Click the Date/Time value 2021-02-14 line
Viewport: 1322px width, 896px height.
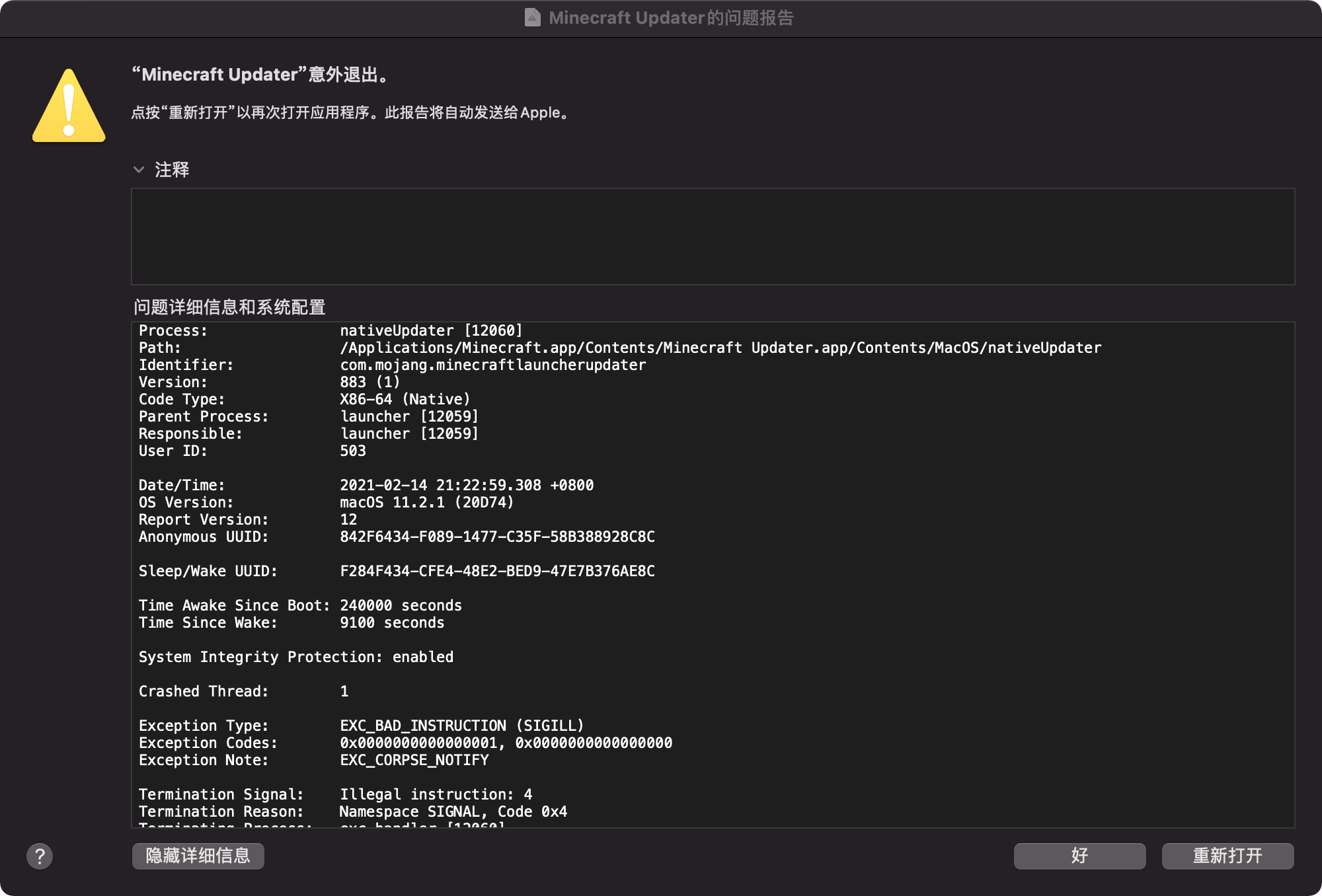466,486
